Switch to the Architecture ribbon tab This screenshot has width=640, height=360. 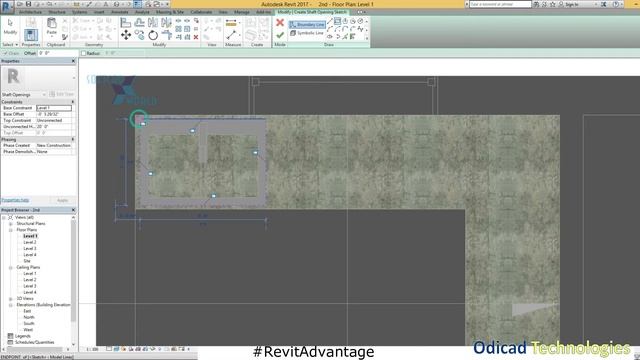[x=31, y=12]
